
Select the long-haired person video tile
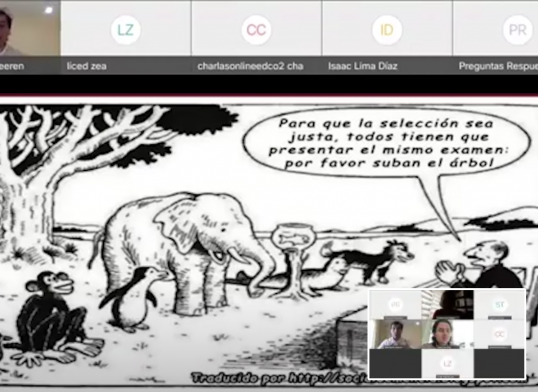pyautogui.click(x=447, y=334)
